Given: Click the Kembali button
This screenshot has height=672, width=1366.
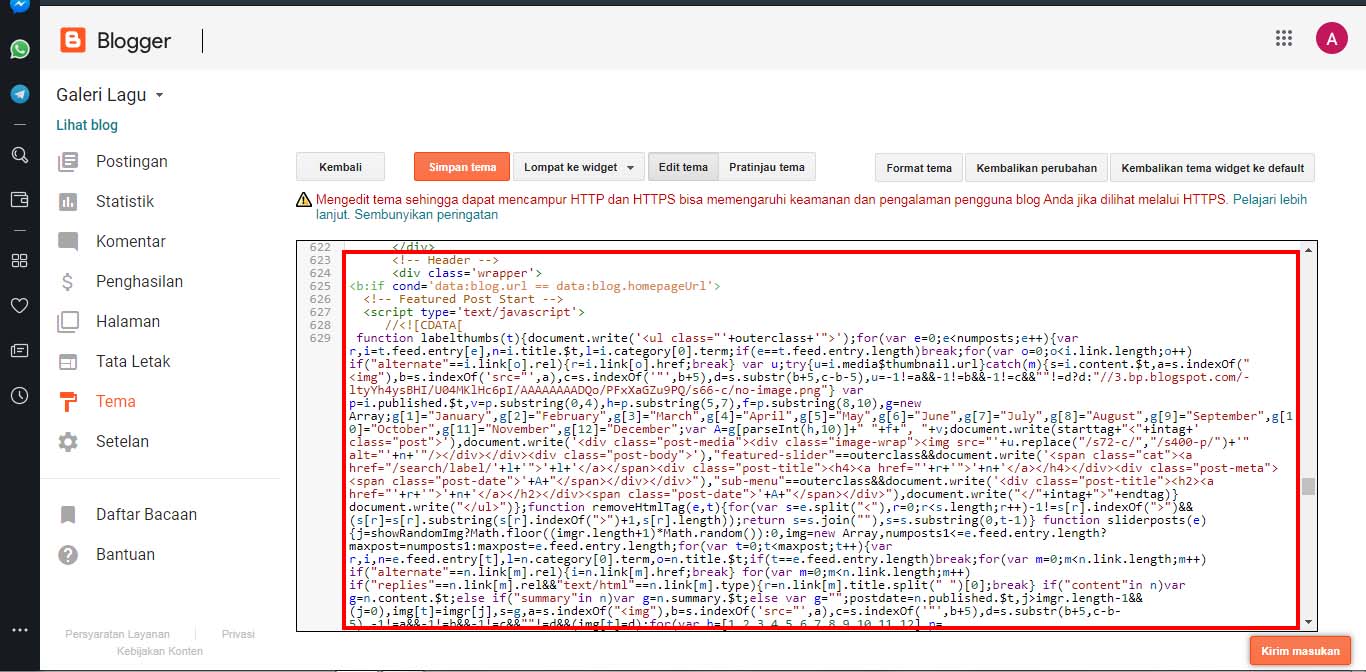Looking at the screenshot, I should coord(341,167).
